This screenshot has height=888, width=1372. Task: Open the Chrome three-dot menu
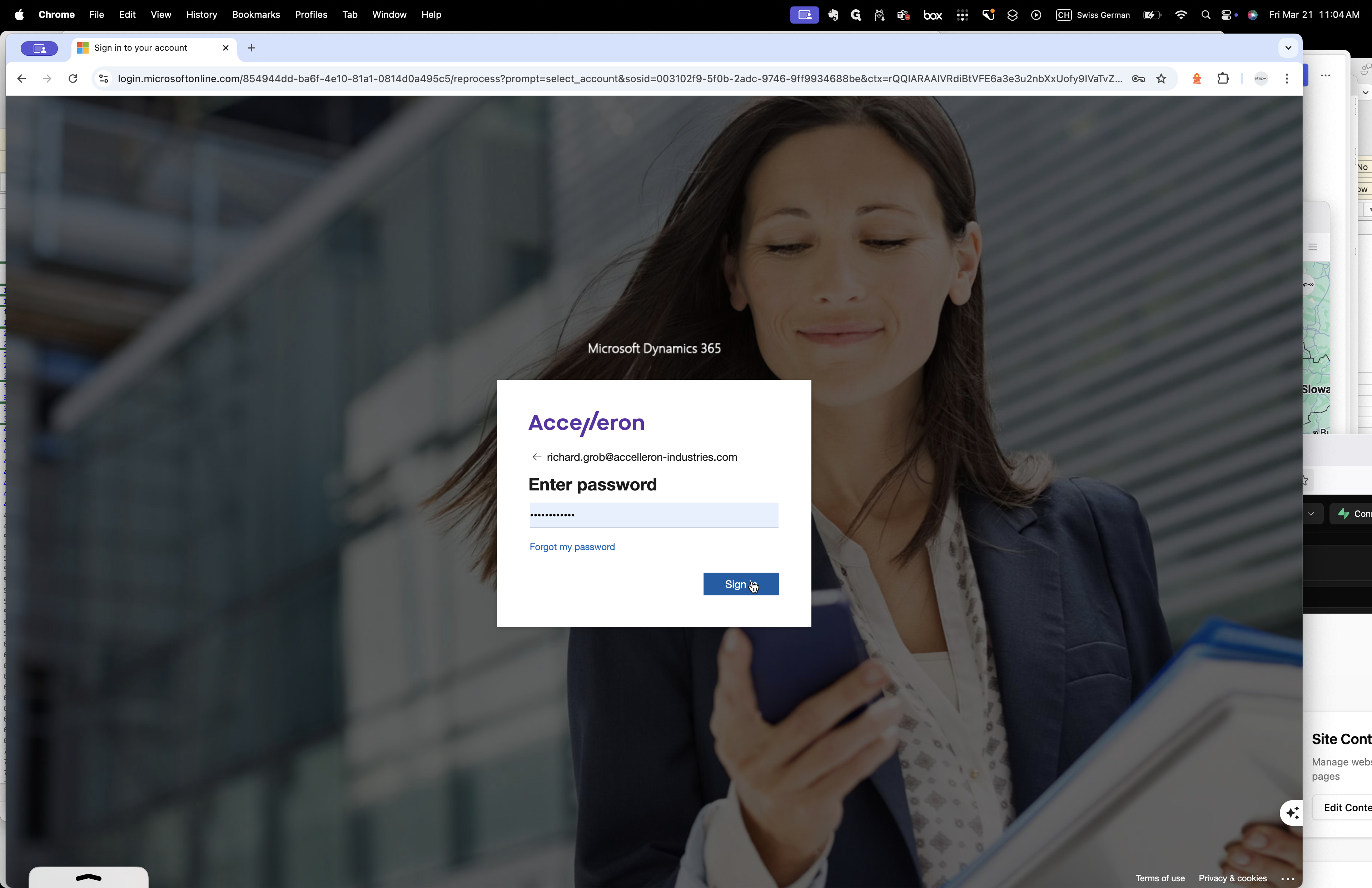click(1287, 78)
